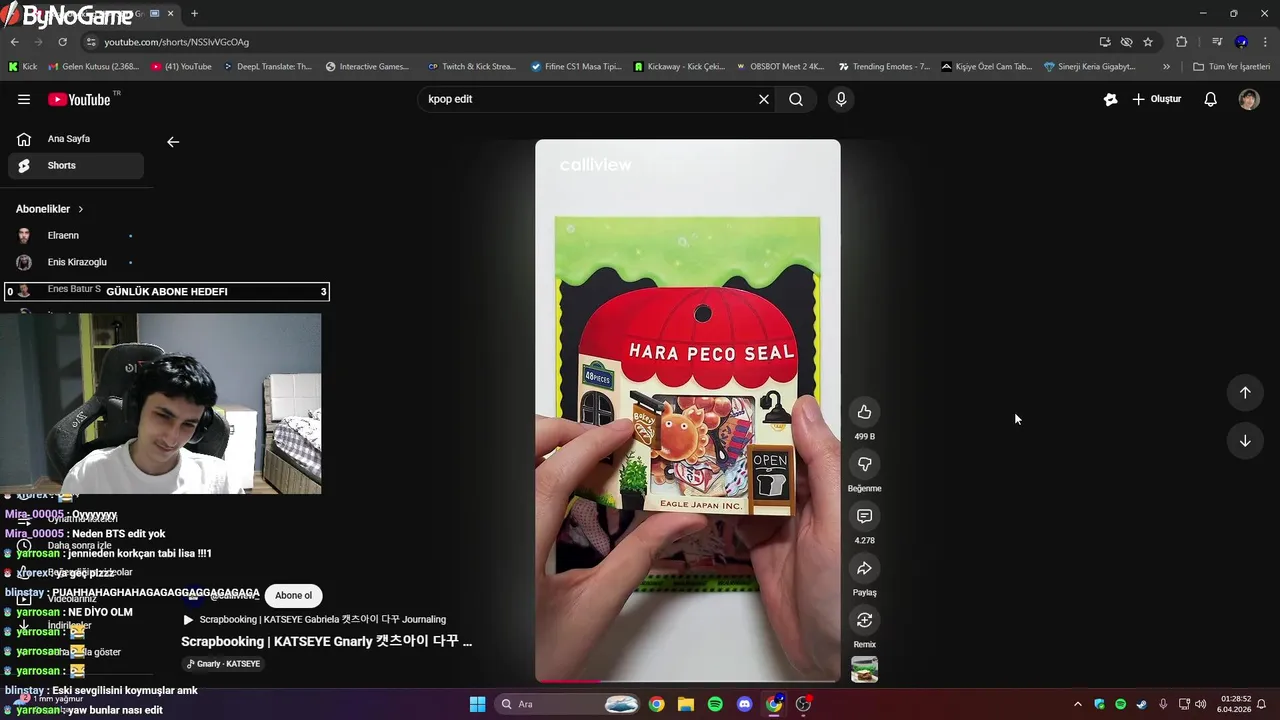Image resolution: width=1280 pixels, height=720 pixels.
Task: Open Trending Emotes bookmark
Action: (x=884, y=67)
